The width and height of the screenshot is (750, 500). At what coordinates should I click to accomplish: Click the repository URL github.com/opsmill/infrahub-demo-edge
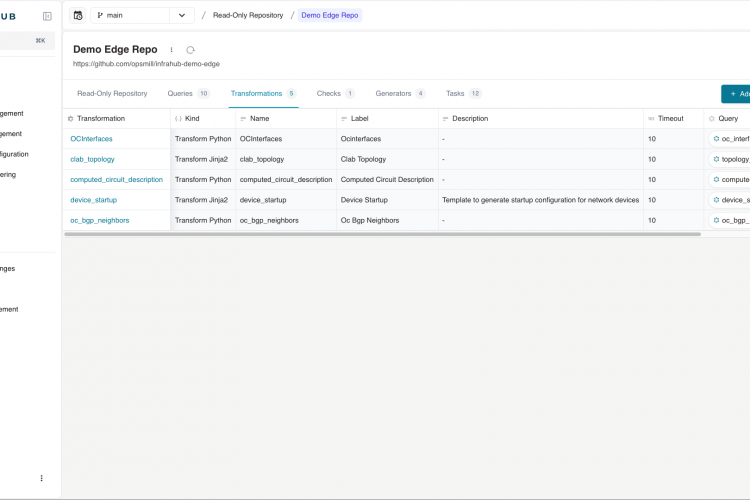(146, 64)
